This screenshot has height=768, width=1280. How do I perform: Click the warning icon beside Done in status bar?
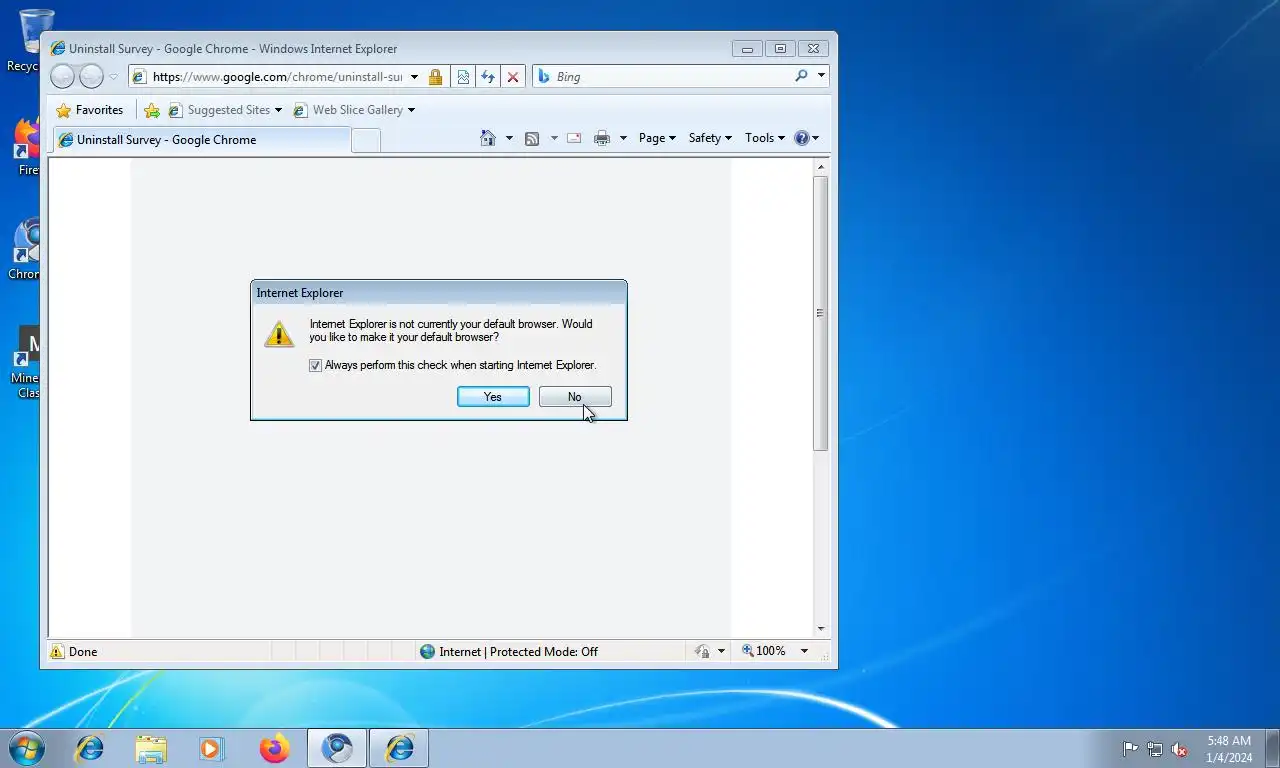pos(57,652)
